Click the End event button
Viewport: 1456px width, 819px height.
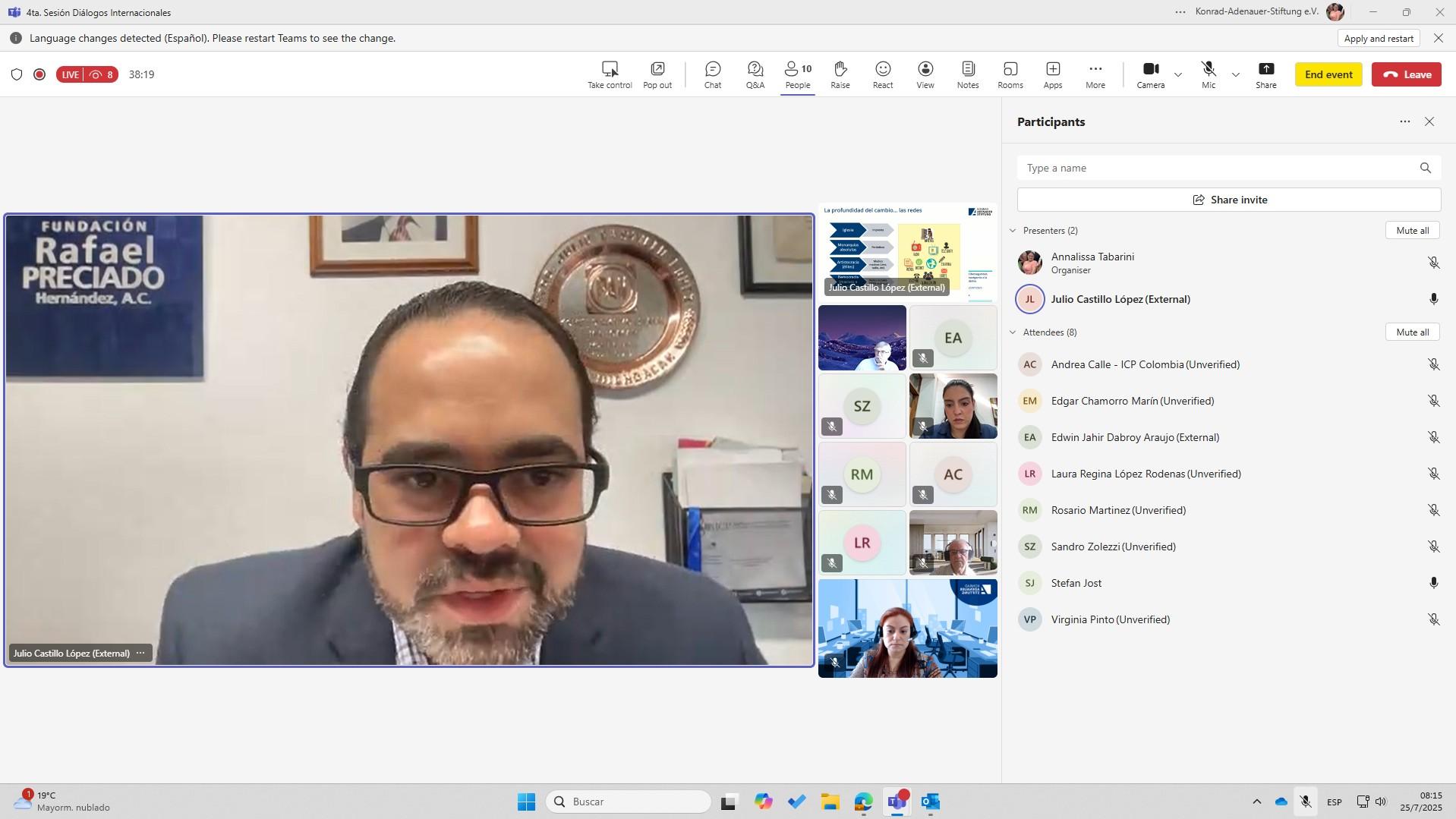1328,74
